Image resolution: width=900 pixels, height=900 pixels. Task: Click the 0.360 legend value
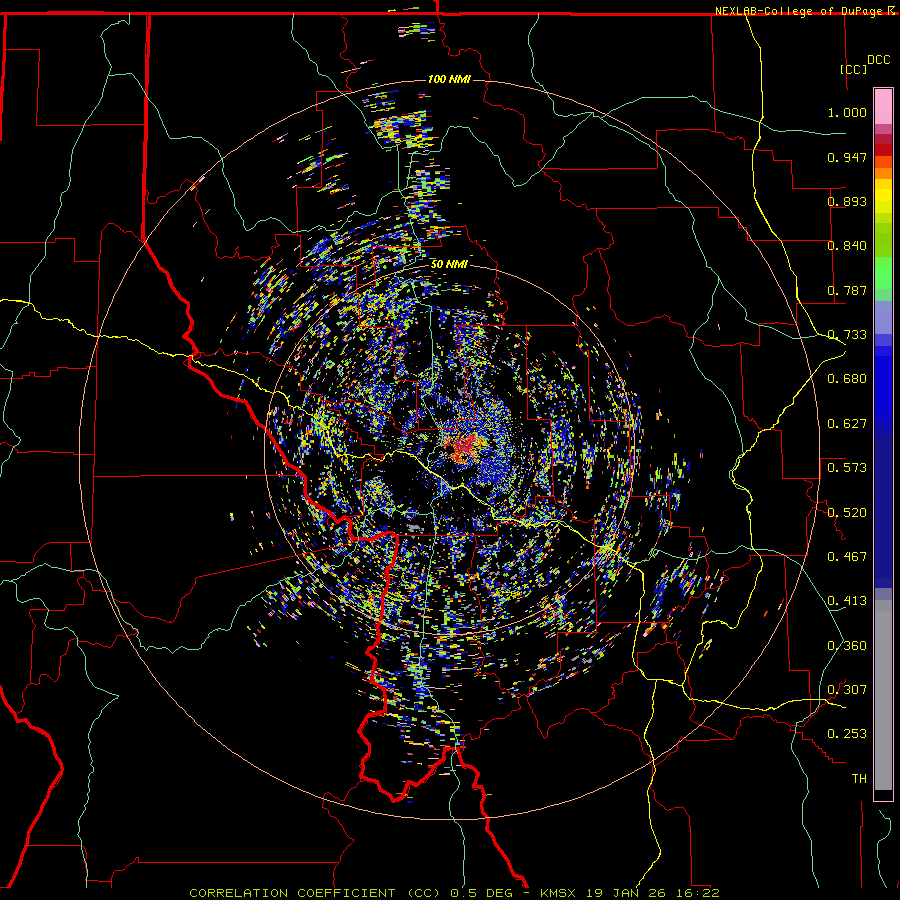click(847, 646)
